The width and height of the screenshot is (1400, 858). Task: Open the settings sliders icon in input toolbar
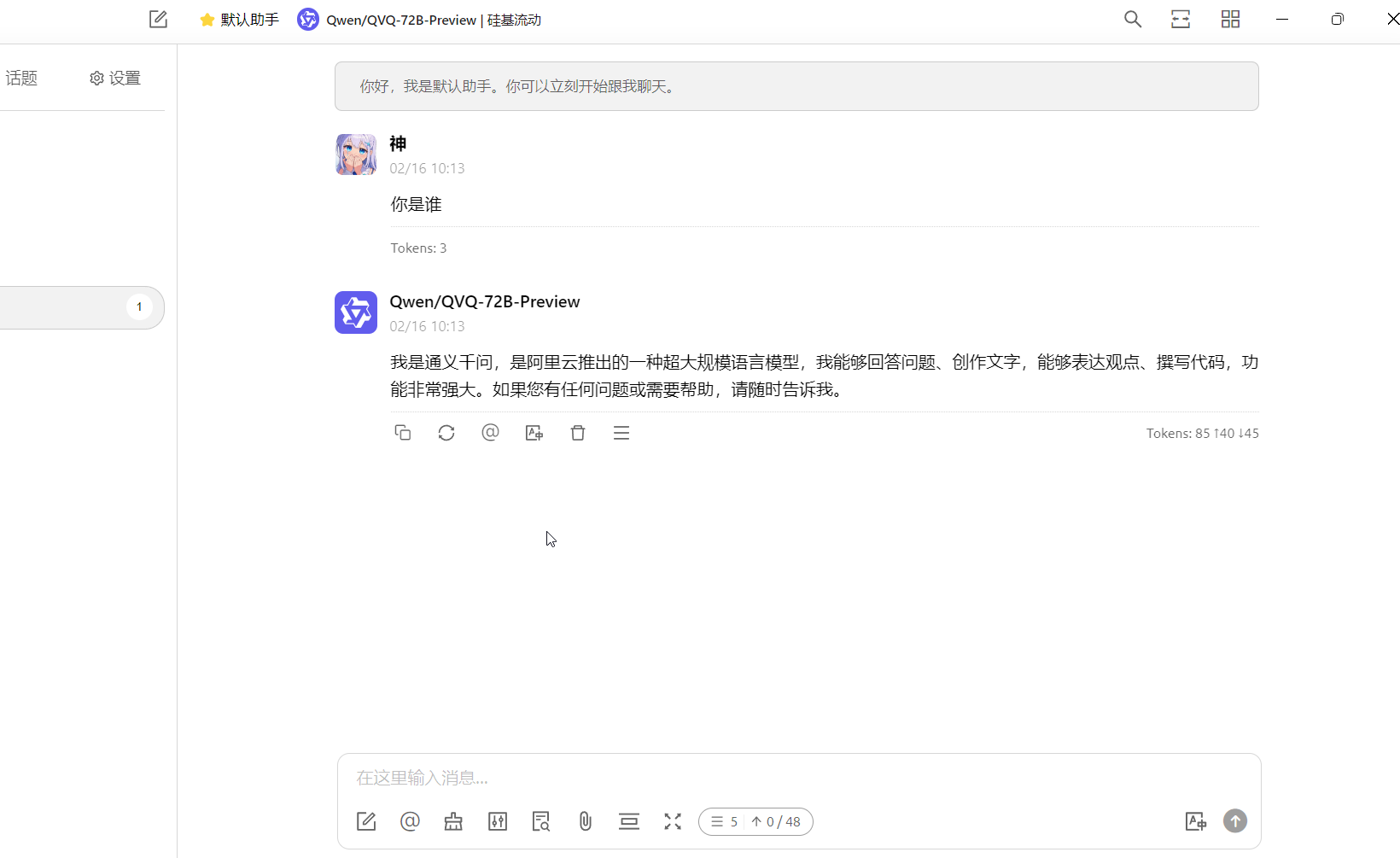coord(498,821)
